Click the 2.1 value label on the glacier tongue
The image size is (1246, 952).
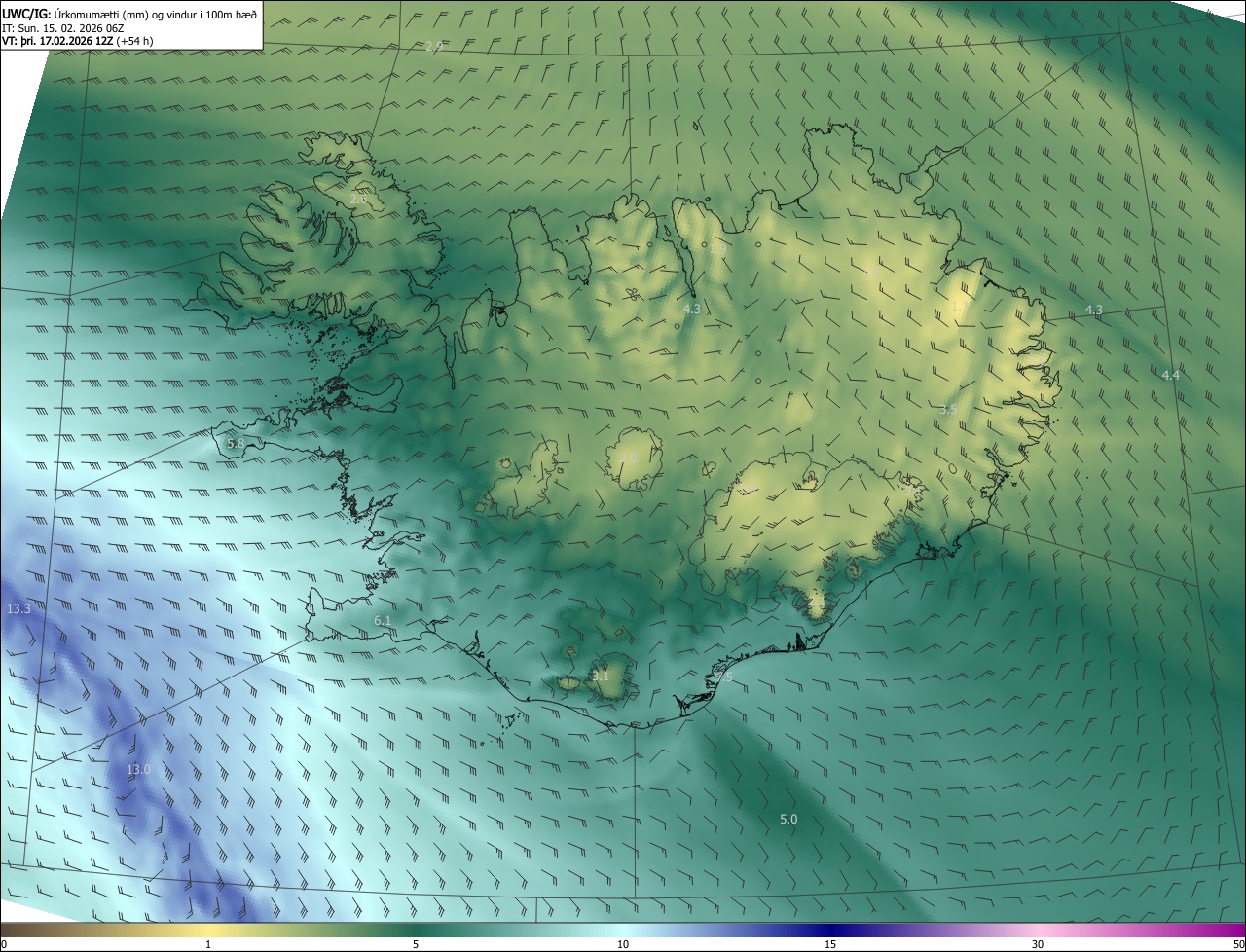816,603
